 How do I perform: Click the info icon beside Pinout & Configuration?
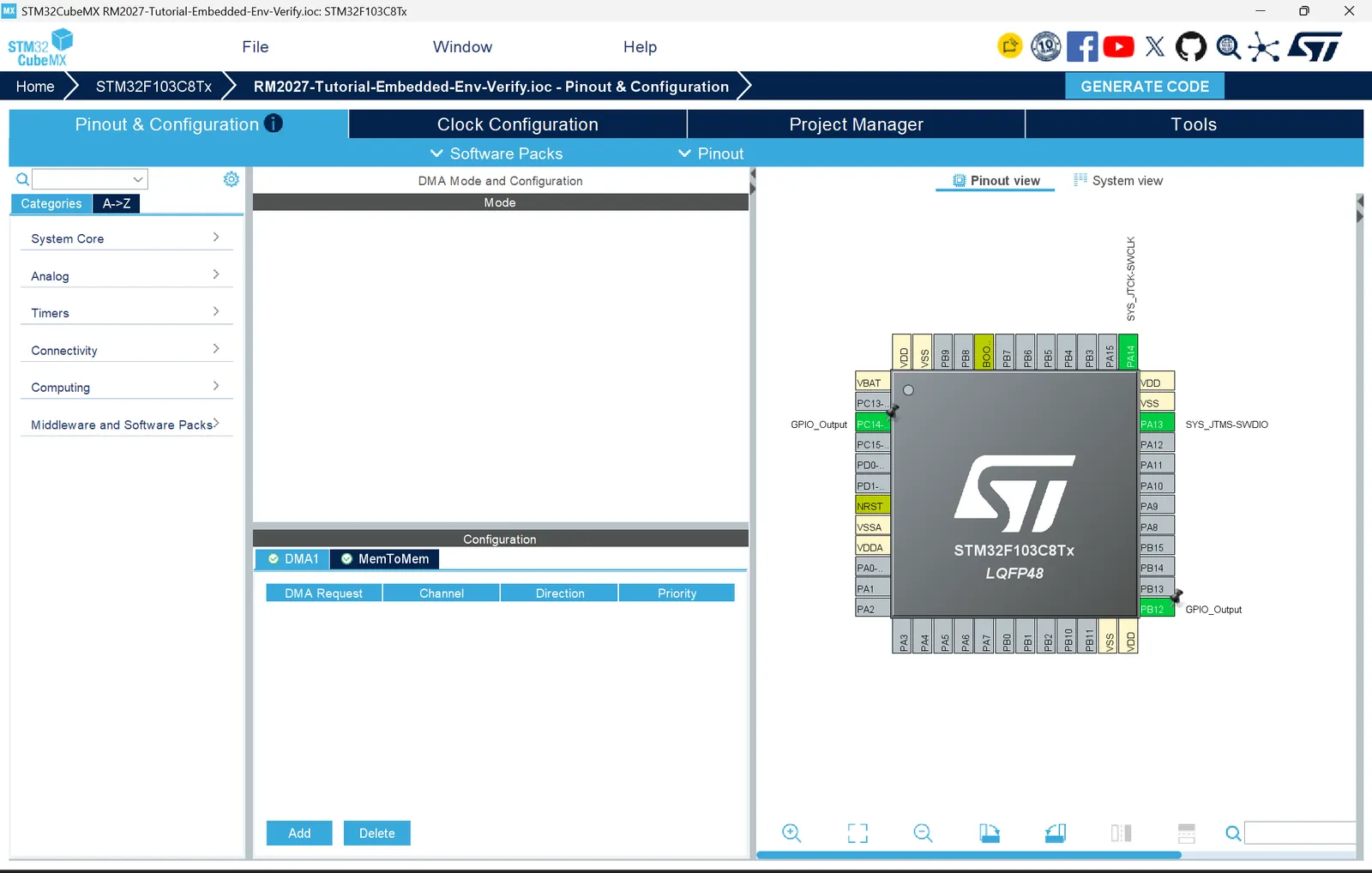pos(274,123)
